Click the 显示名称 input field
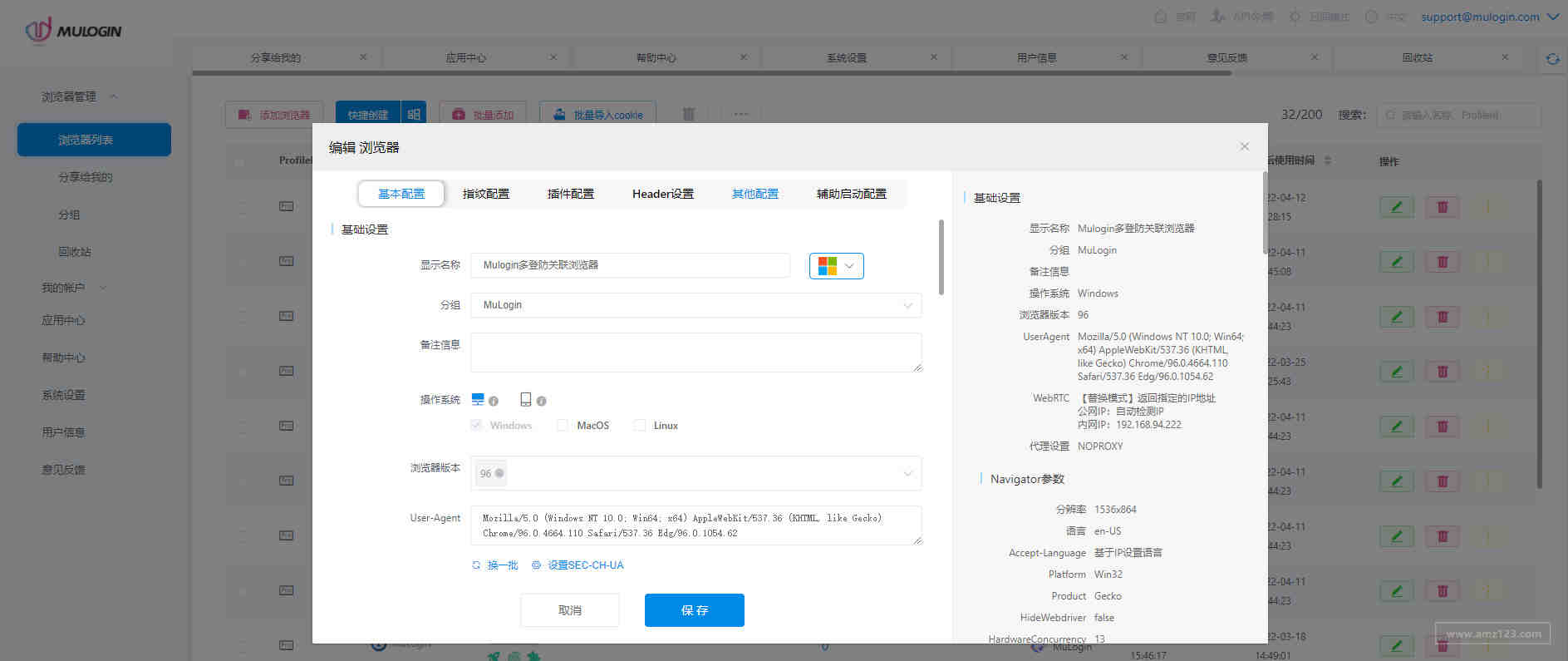The image size is (1568, 661). tap(630, 265)
